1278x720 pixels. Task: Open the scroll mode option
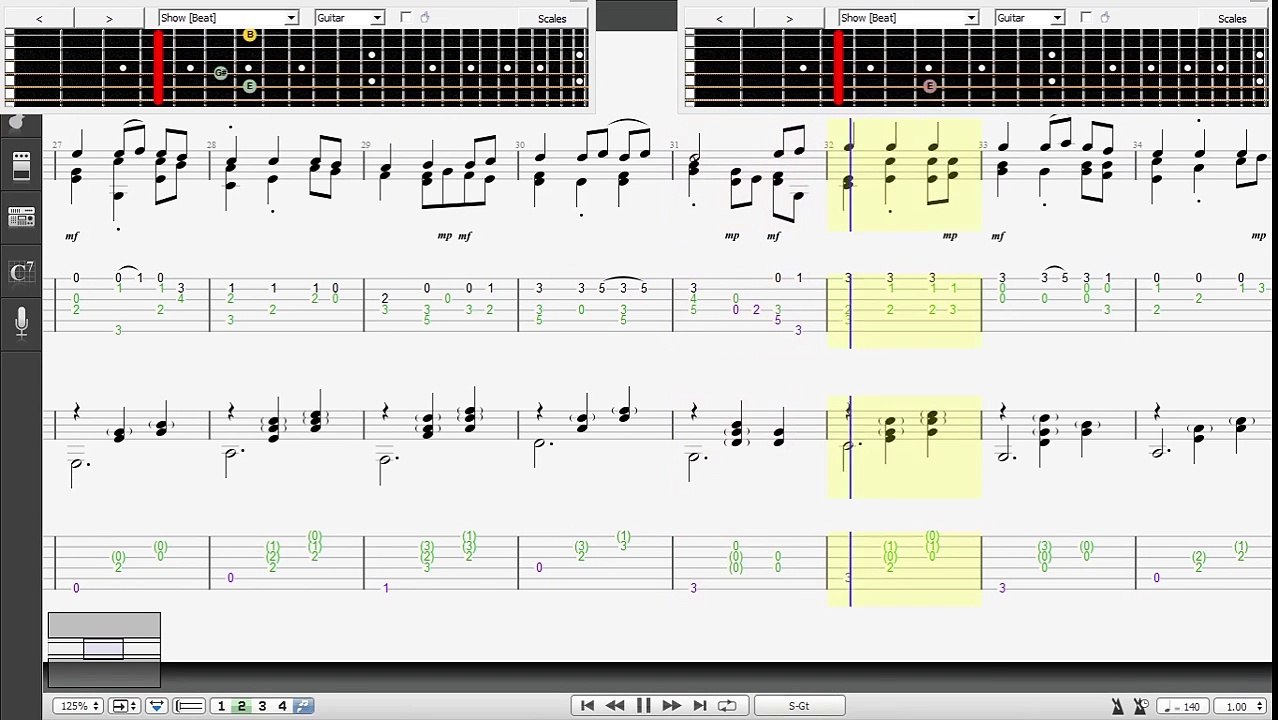(156, 706)
